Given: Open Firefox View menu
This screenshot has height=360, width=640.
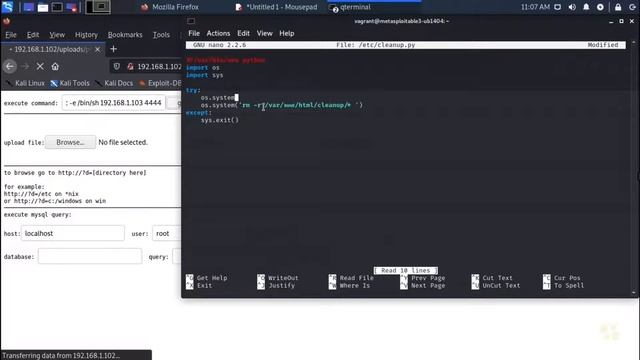Looking at the screenshot, I should (57, 35).
